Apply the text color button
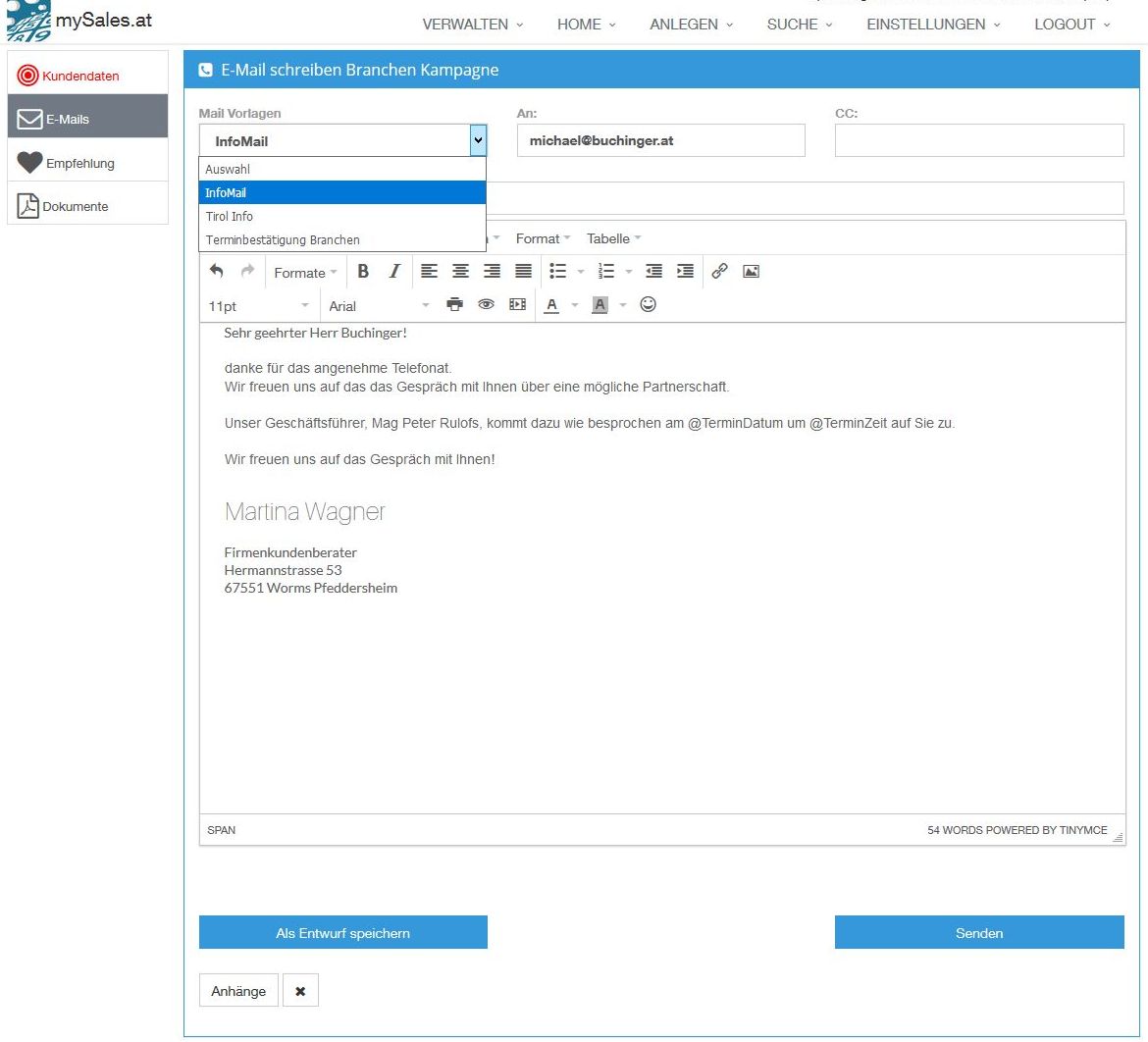Image resolution: width=1148 pixels, height=1042 pixels. click(551, 305)
